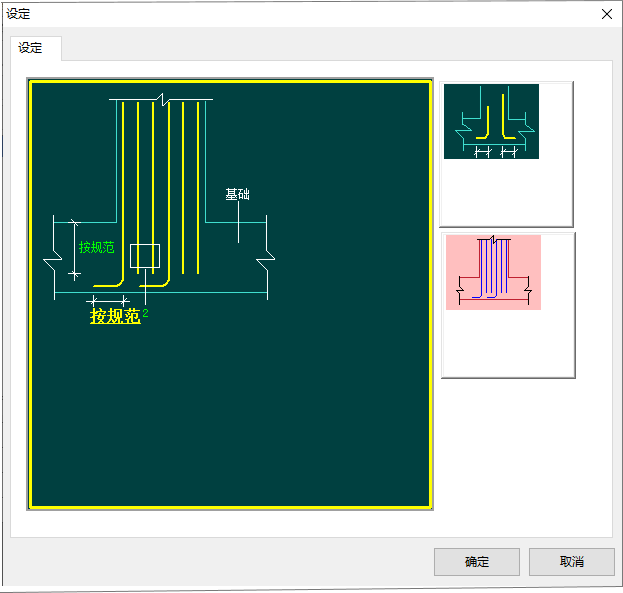Click the yellow underlined 按规范 value
623x593 pixels.
(x=115, y=317)
